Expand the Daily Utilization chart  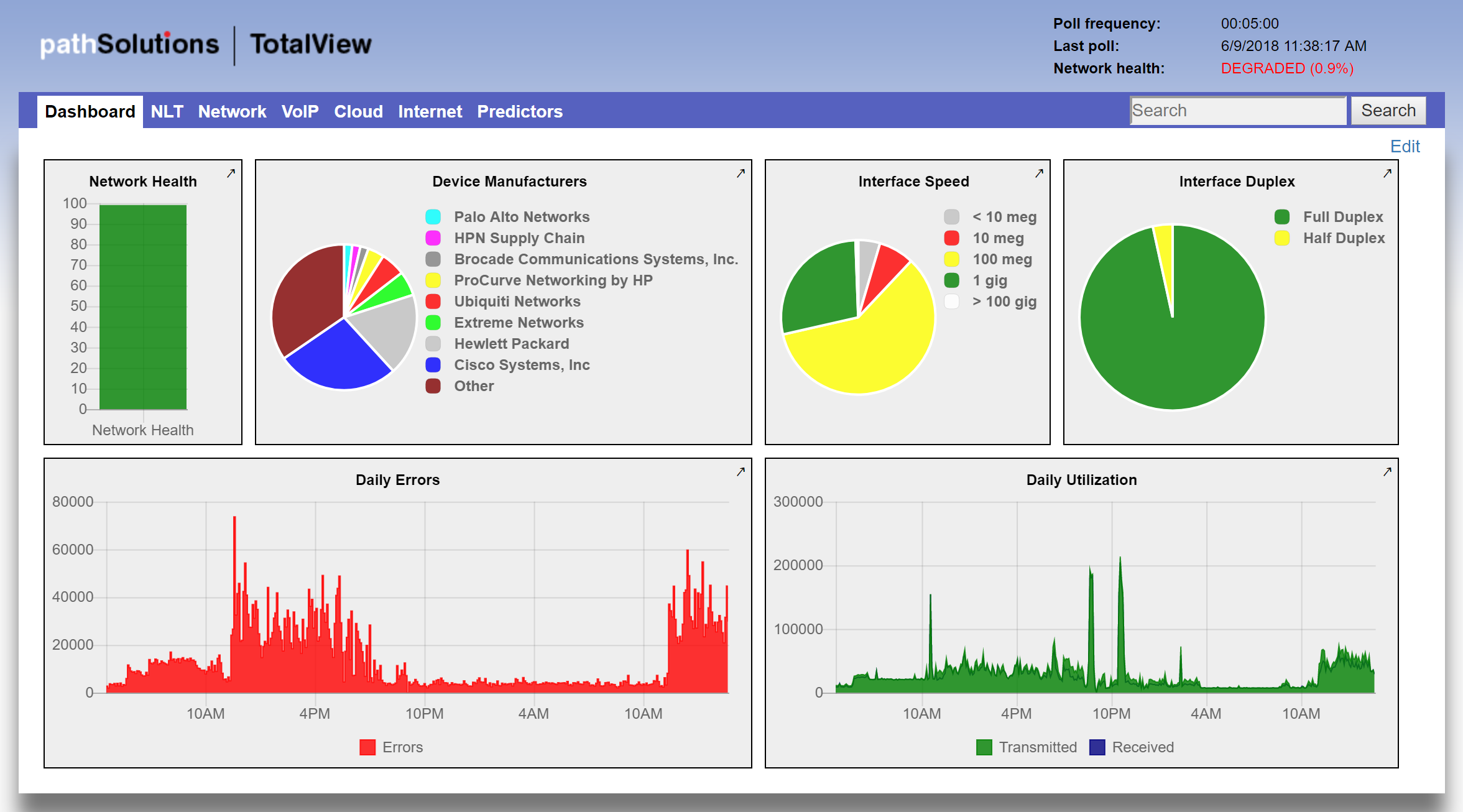[x=1387, y=473]
